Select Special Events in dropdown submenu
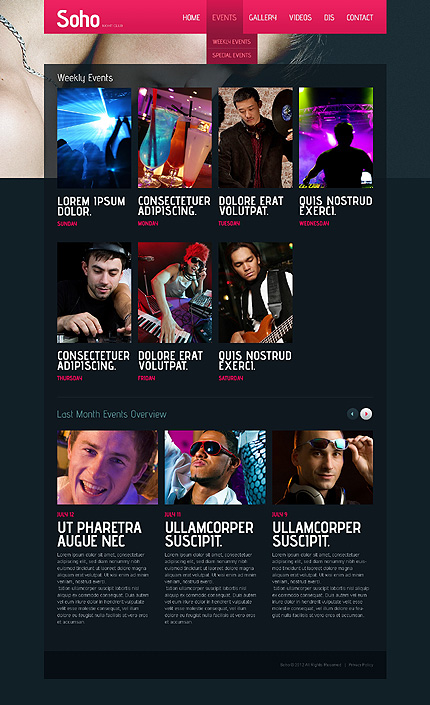This screenshot has width=430, height=705. [232, 55]
